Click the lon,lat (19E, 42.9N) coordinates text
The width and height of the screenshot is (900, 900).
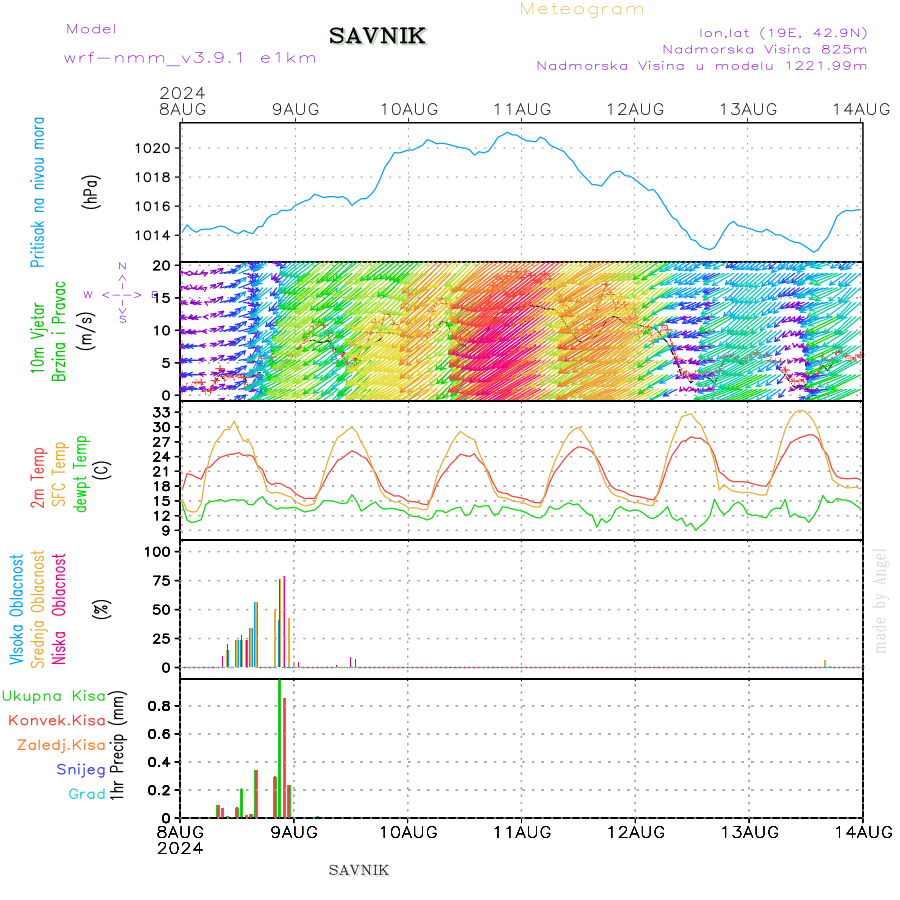tap(783, 33)
